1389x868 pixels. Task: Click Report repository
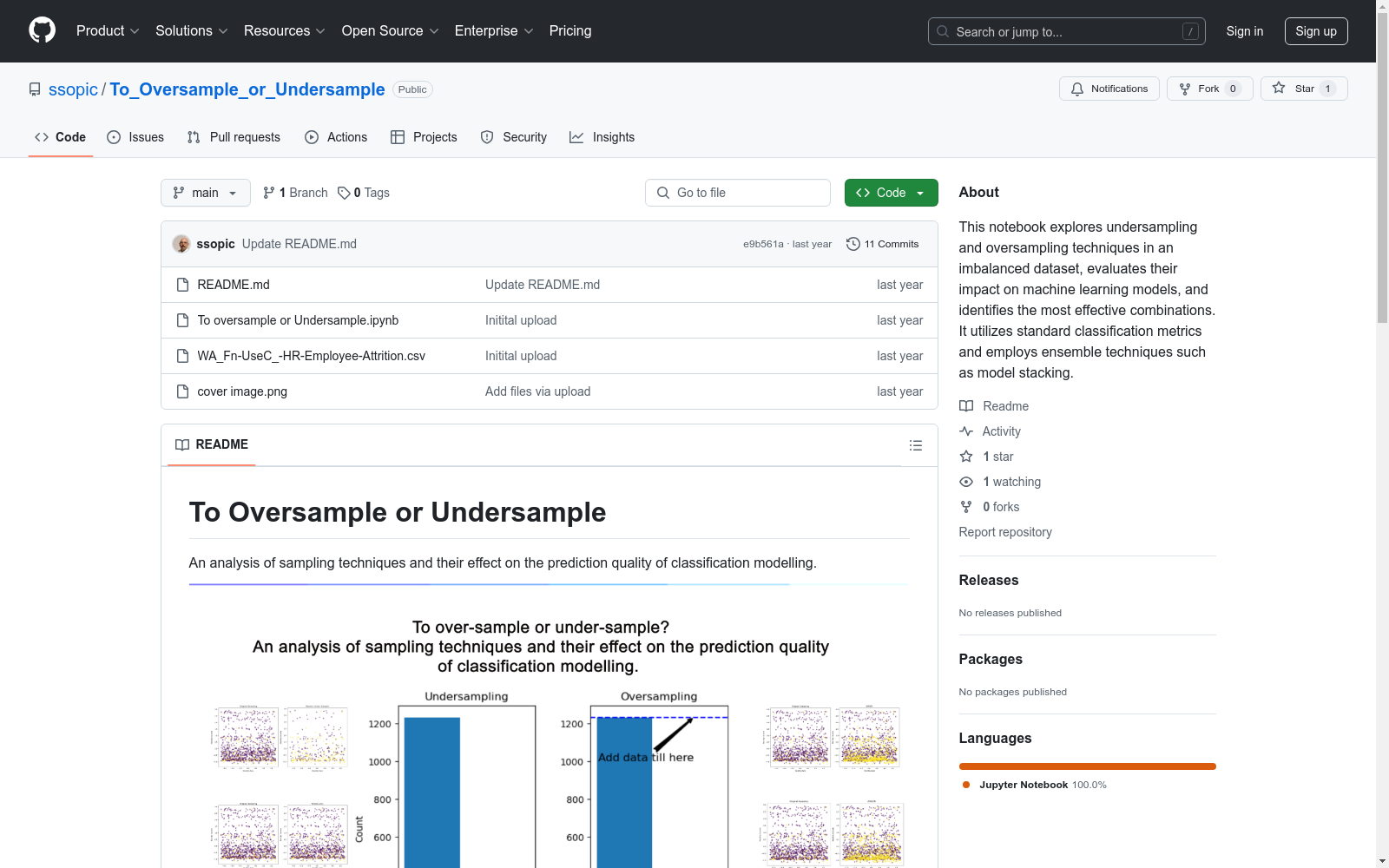tap(1005, 532)
